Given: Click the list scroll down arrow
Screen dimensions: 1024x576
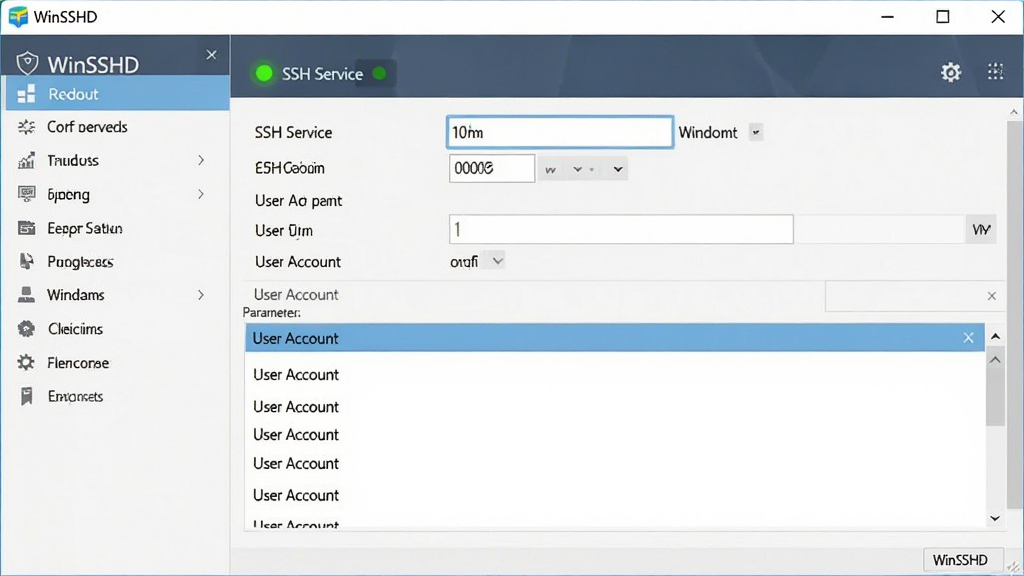Looking at the screenshot, I should [x=995, y=519].
